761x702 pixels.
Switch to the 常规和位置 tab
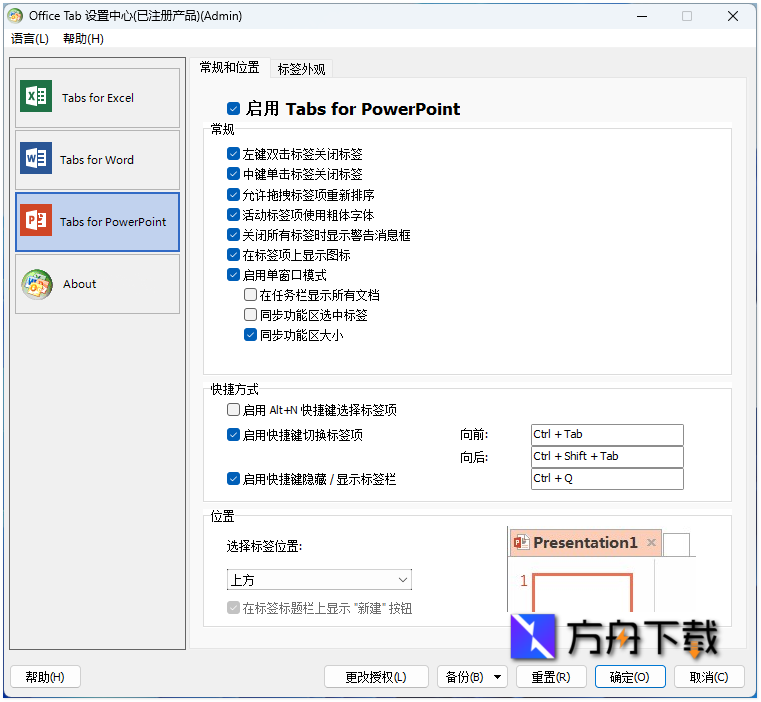point(230,67)
